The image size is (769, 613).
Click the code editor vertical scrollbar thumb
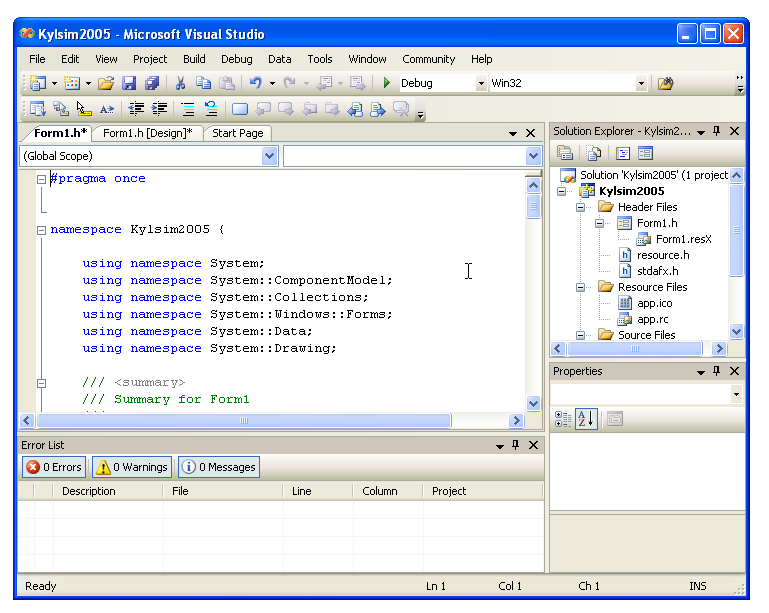(534, 206)
